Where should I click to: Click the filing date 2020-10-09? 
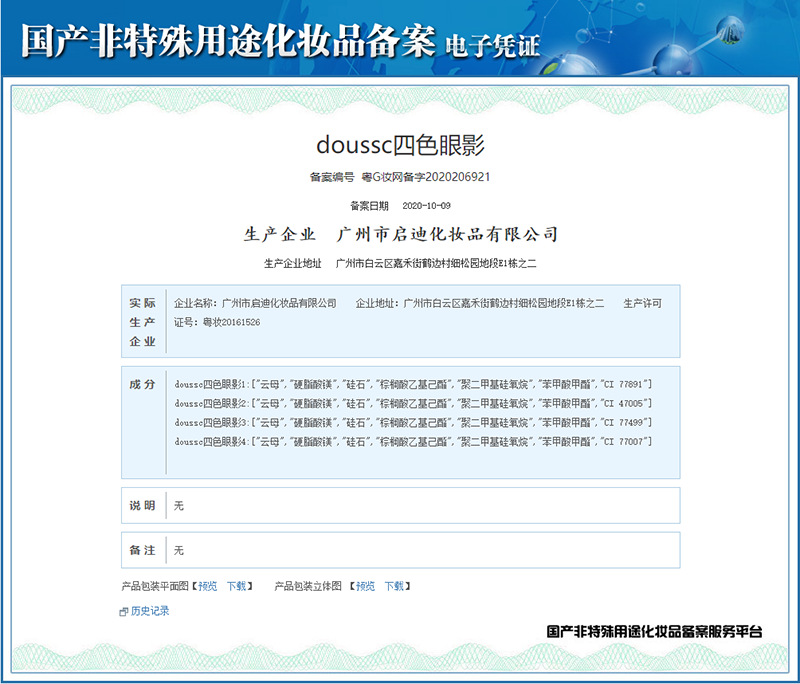[x=427, y=206]
